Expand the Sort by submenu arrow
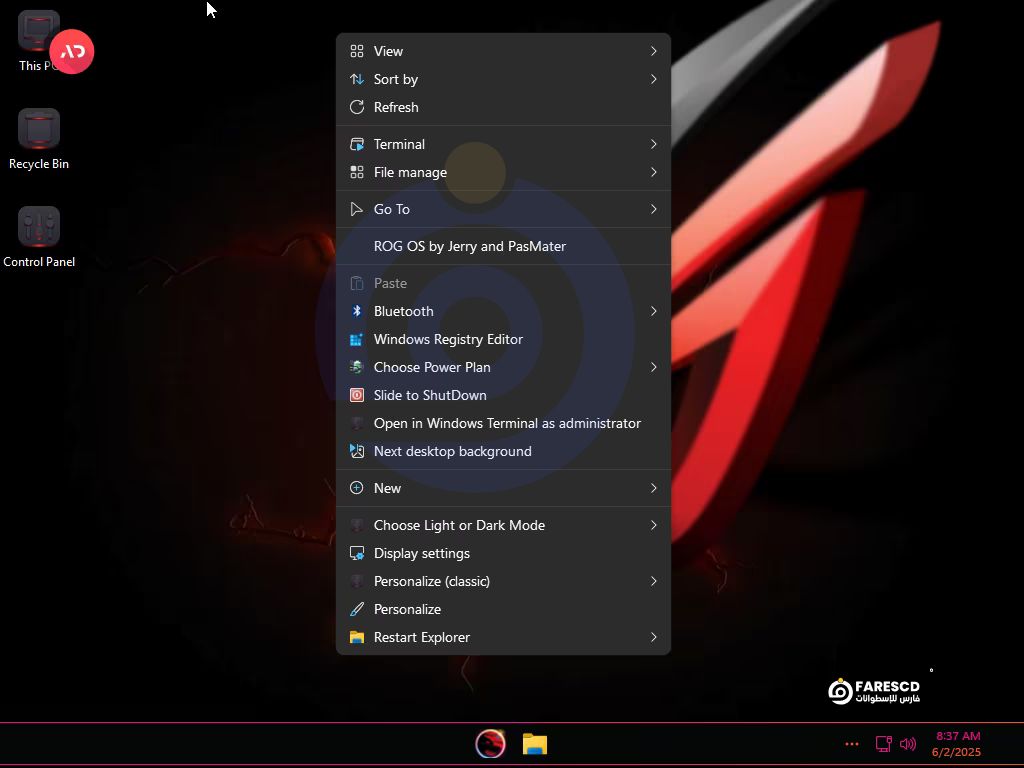The height and width of the screenshot is (768, 1024). point(654,79)
